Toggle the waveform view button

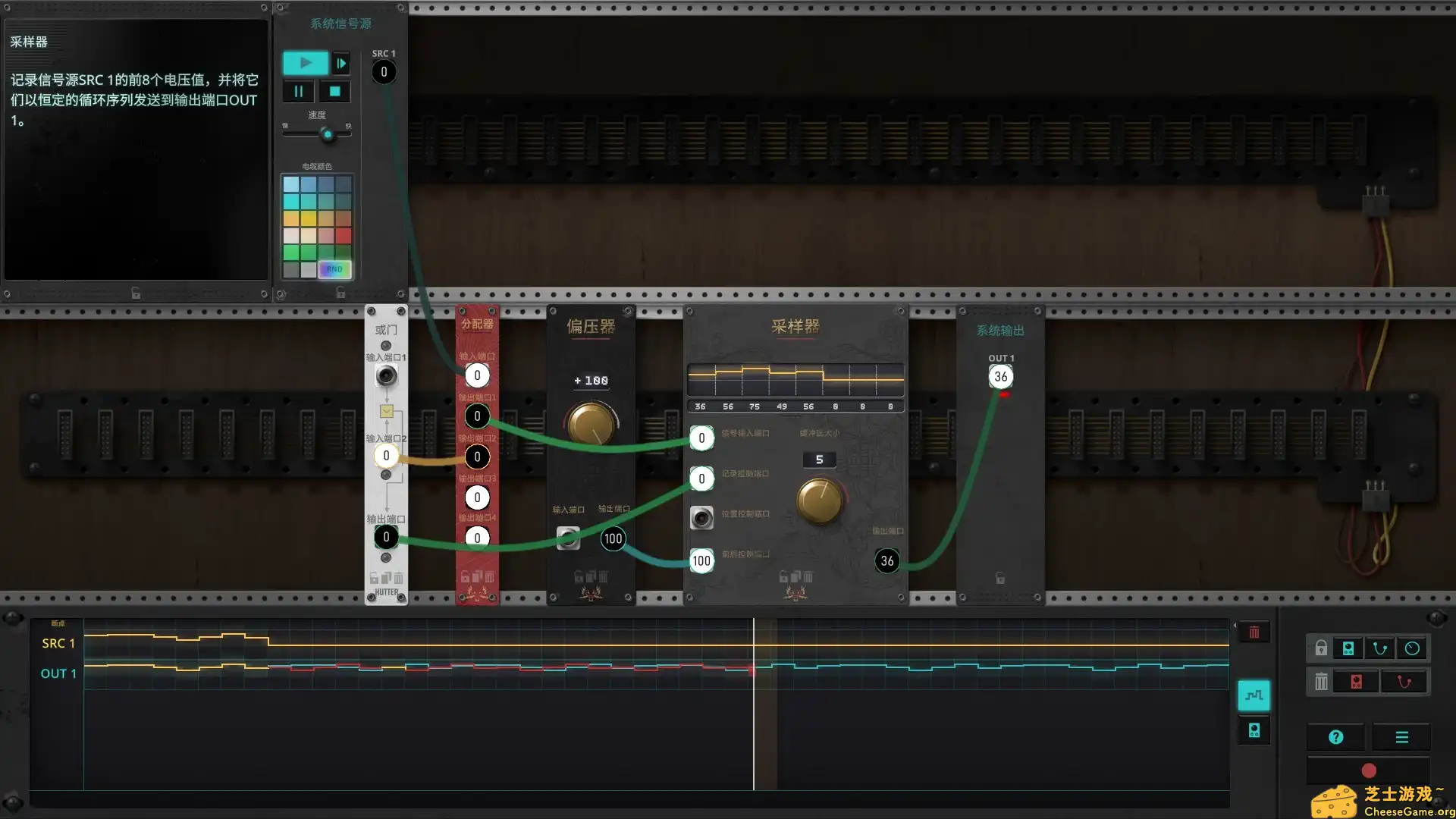1254,695
